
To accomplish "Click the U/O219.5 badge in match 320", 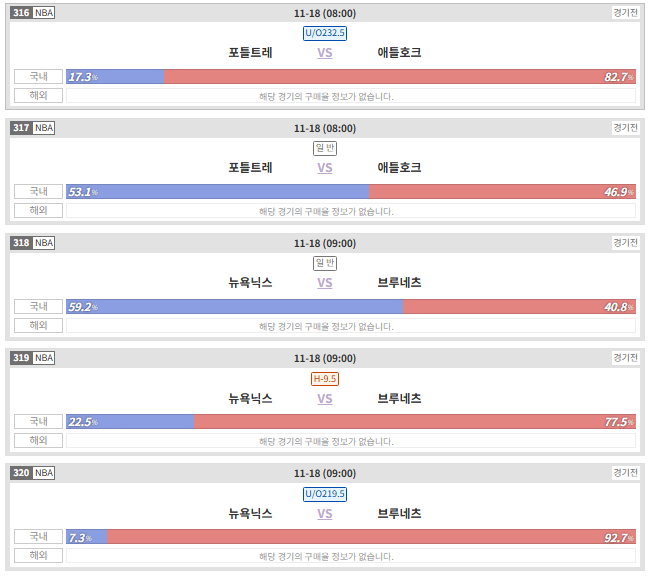I will [x=326, y=494].
